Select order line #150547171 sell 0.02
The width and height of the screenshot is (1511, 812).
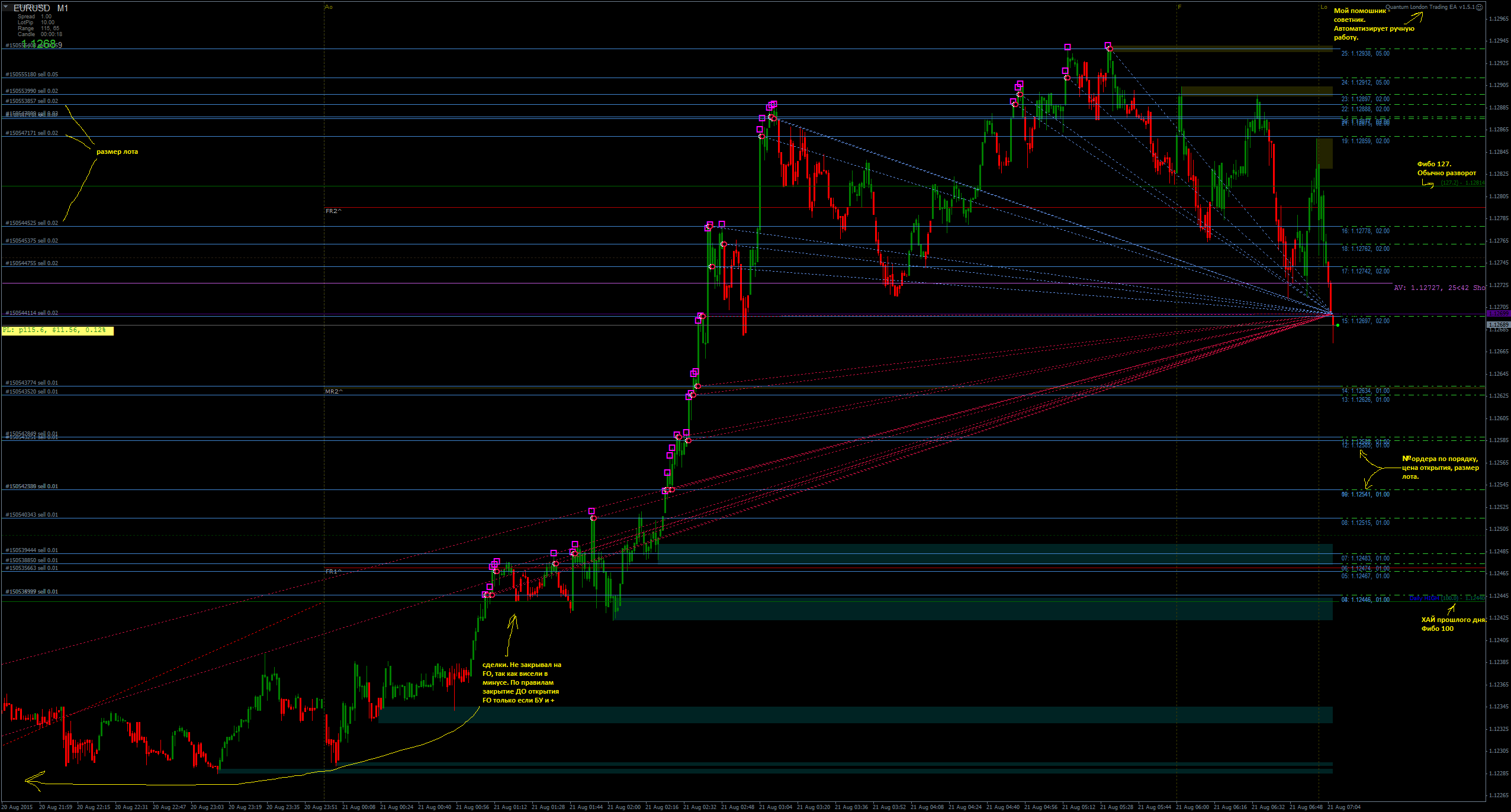click(32, 133)
